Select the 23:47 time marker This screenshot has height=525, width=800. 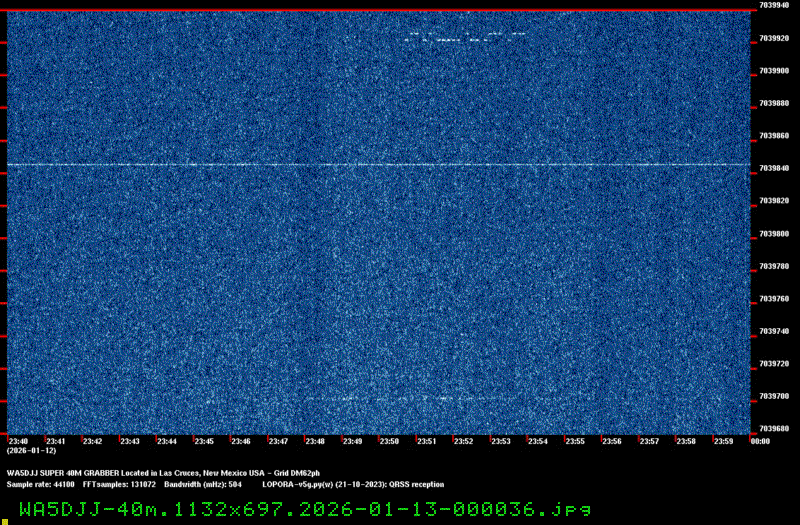coord(278,441)
